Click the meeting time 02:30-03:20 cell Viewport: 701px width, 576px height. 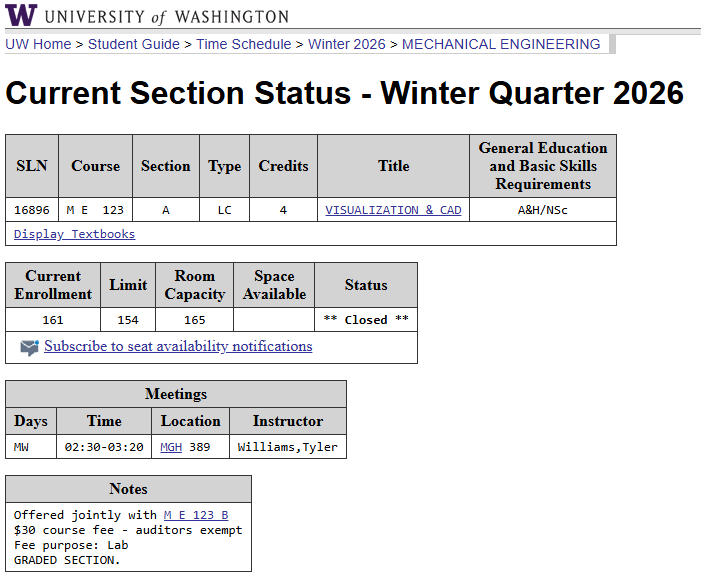104,447
